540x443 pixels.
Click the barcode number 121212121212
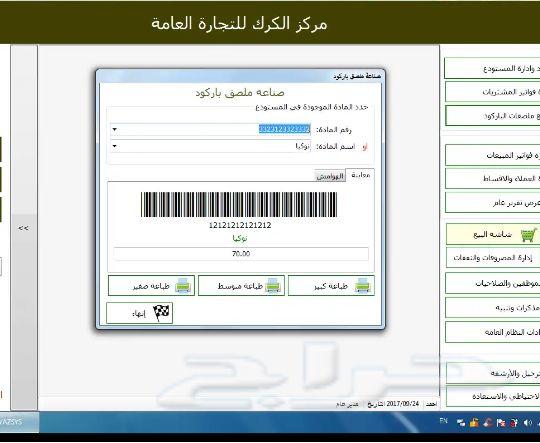[240, 226]
